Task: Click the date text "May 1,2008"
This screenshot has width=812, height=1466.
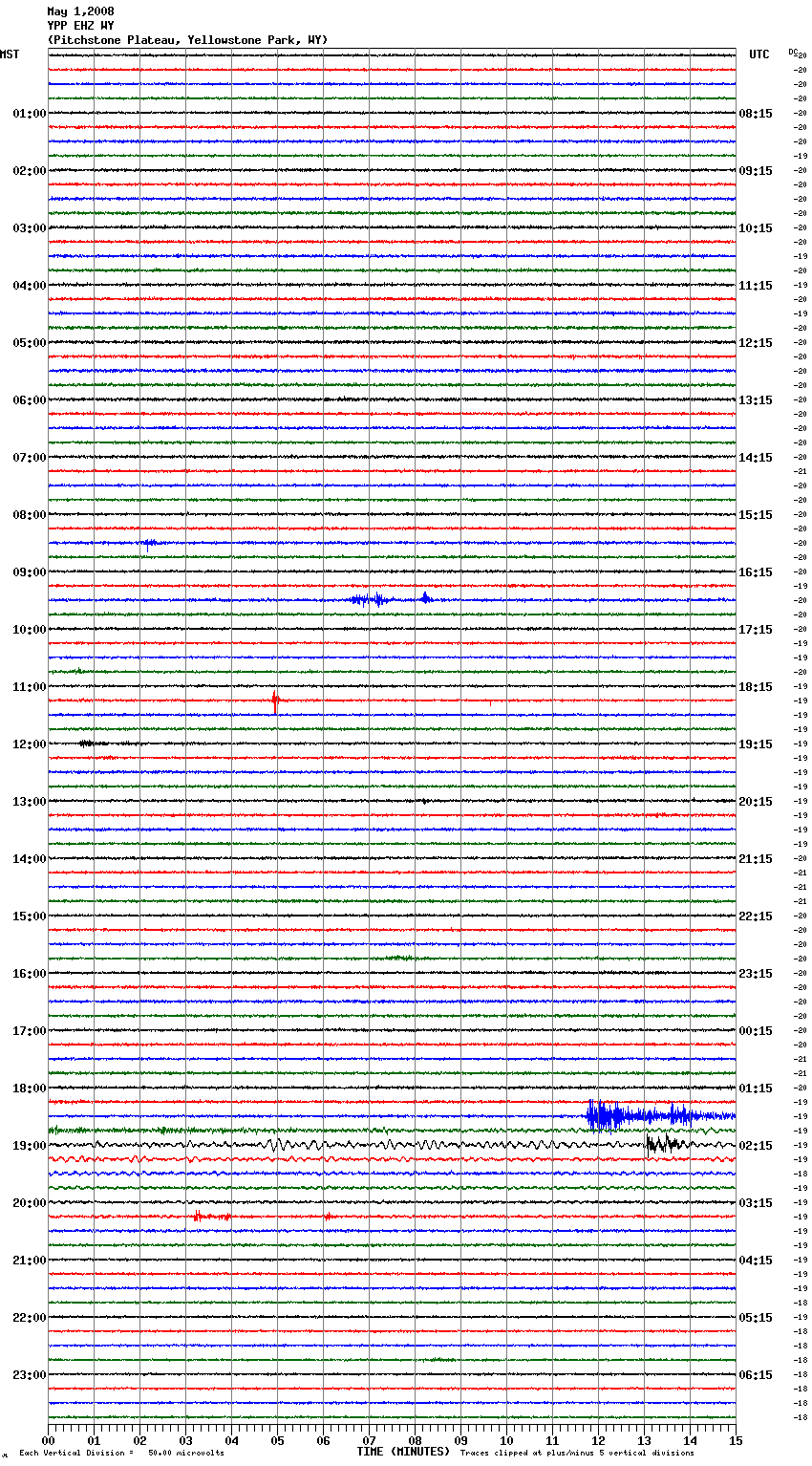Action: (80, 11)
